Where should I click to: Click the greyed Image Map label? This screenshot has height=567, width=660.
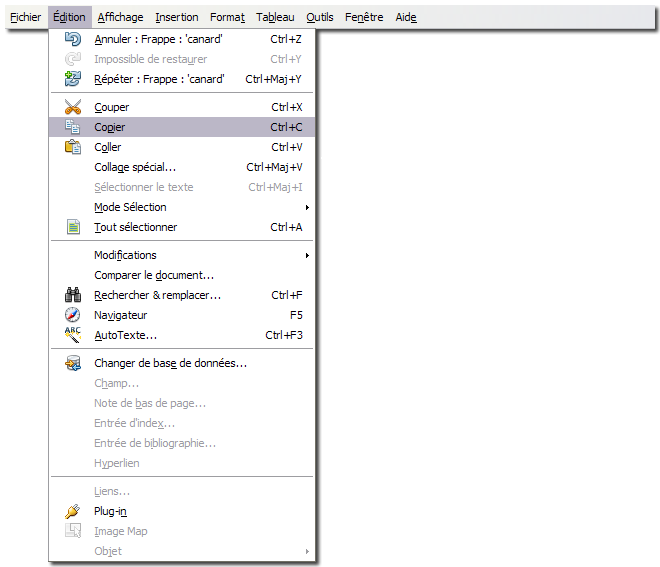121,531
